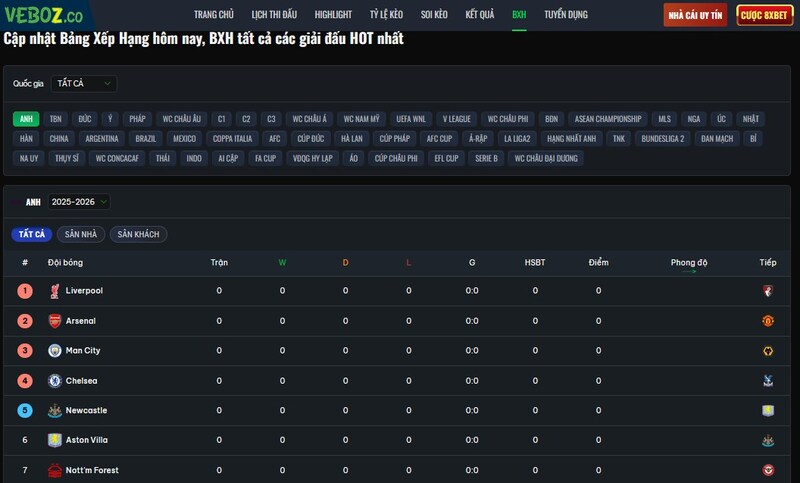Click the VEBOZ.co logo

point(44,15)
